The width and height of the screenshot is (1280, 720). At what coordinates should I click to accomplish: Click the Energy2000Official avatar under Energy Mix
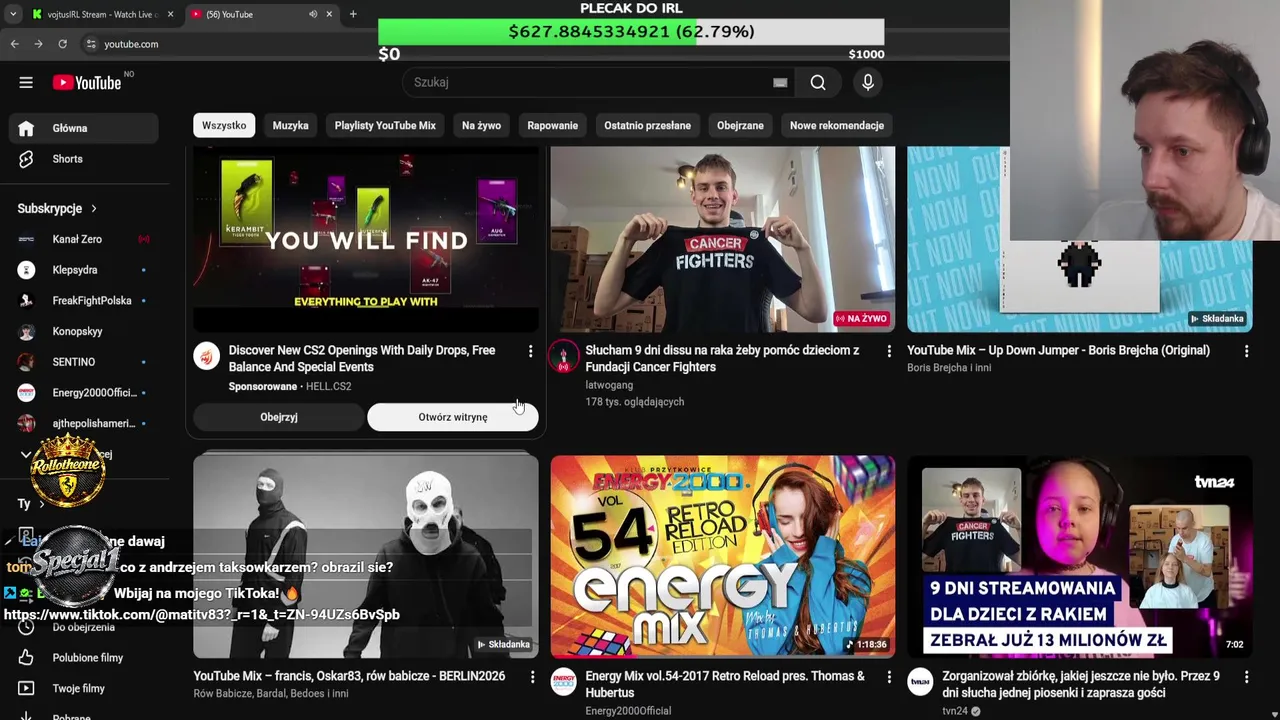pos(564,682)
